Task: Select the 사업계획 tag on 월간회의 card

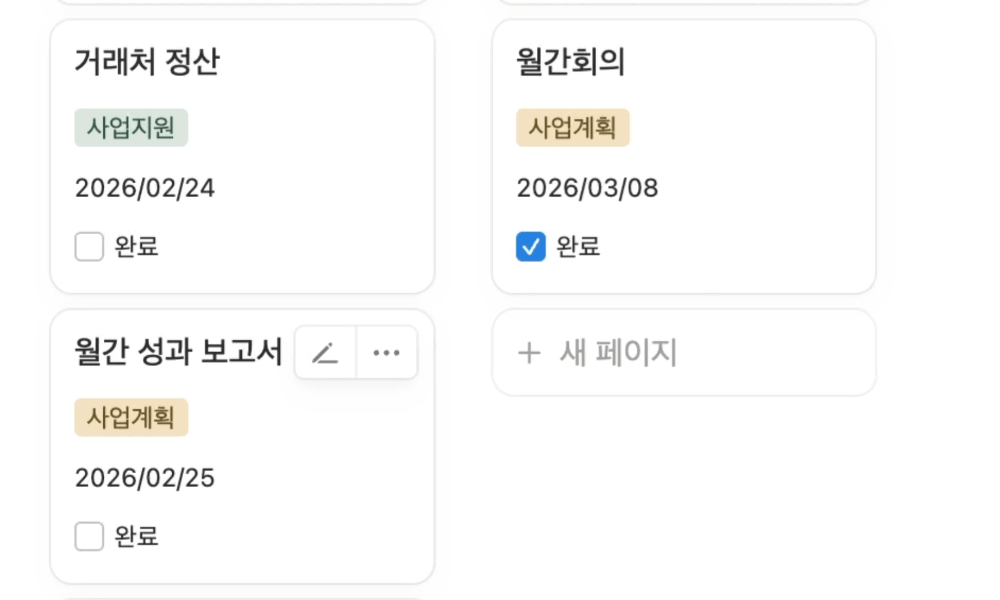Action: coord(573,128)
